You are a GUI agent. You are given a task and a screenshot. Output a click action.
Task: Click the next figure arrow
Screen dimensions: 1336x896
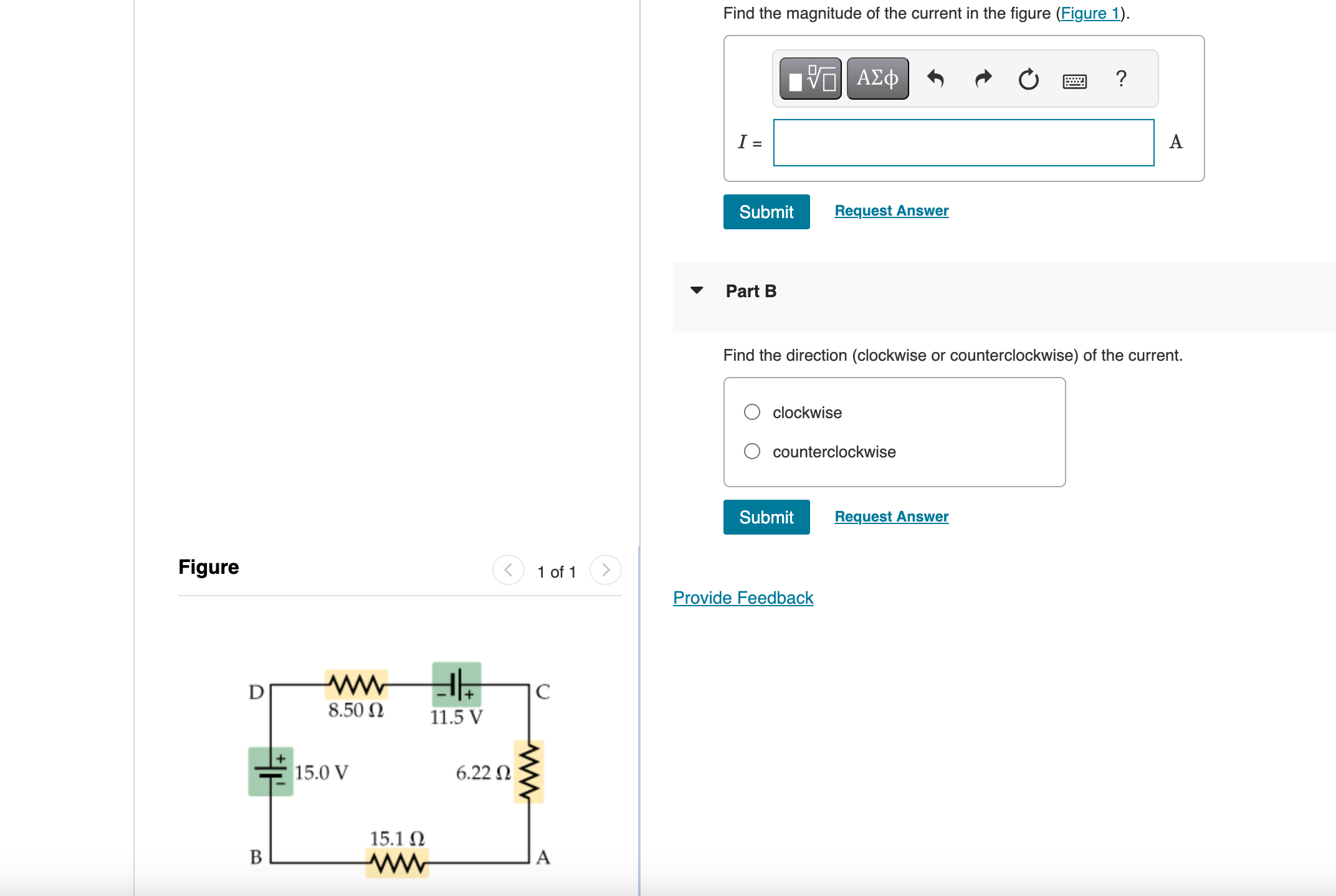pyautogui.click(x=605, y=570)
